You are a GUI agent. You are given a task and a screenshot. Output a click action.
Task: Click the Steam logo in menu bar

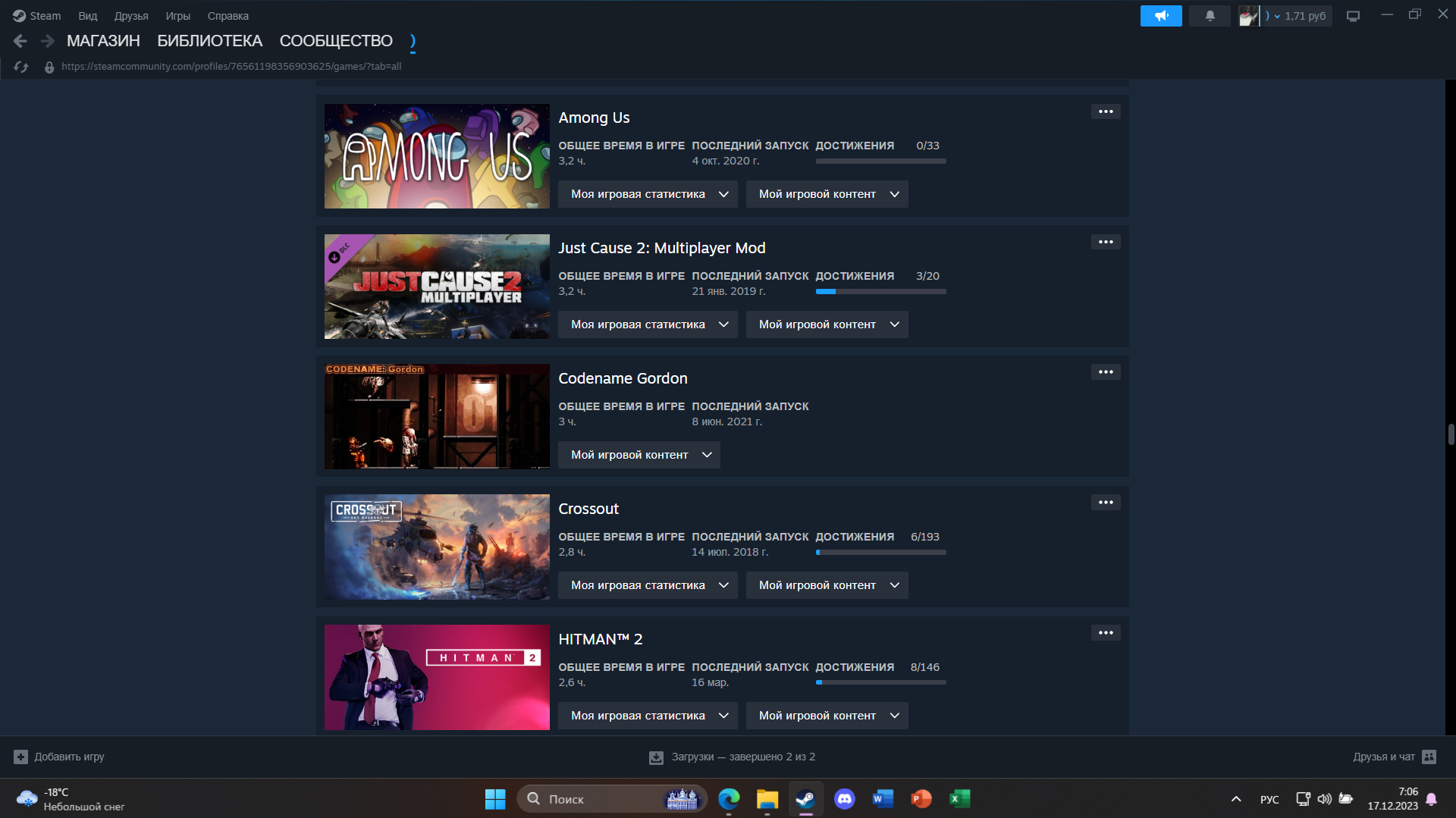click(x=19, y=16)
